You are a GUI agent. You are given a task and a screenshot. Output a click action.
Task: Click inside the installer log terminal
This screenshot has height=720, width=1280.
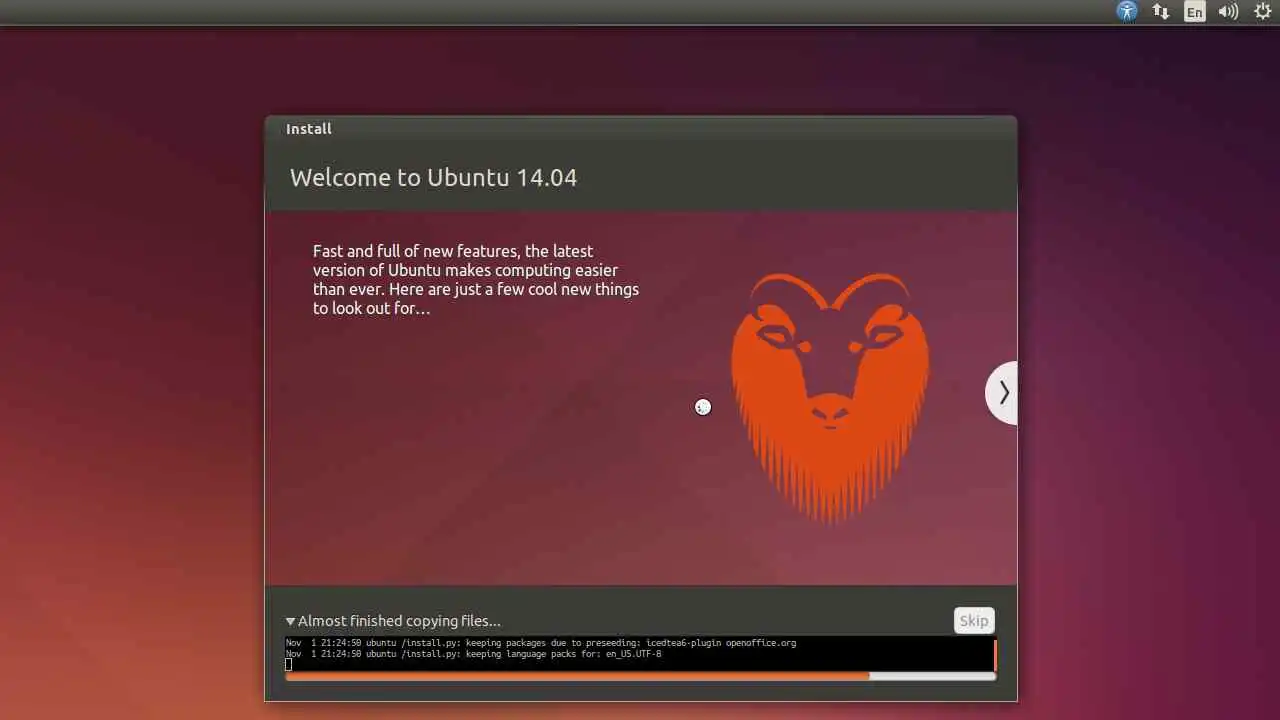638,654
